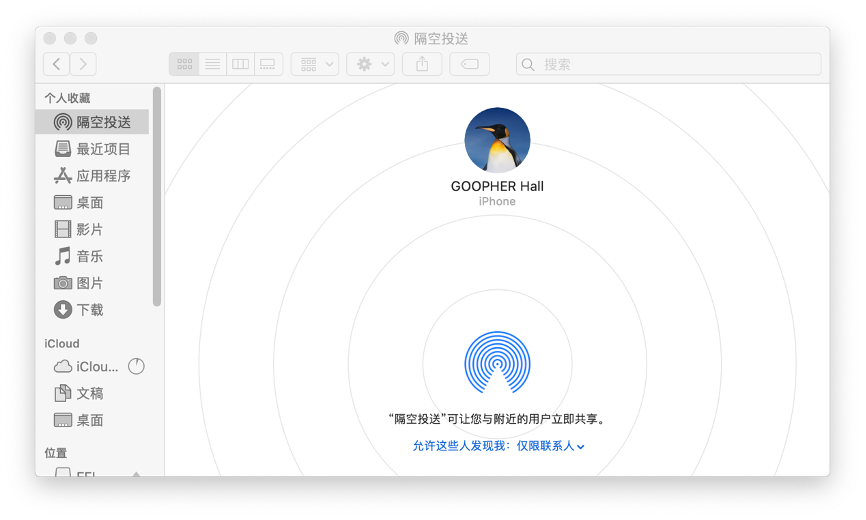Switch to icon view

[184, 64]
